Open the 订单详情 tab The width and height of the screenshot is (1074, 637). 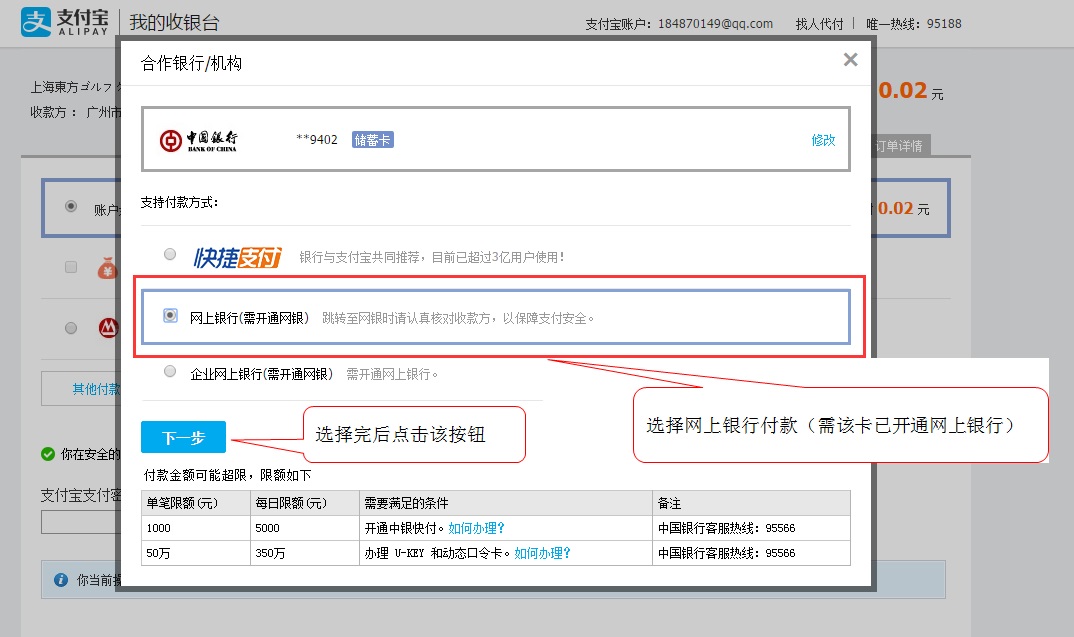tap(899, 146)
